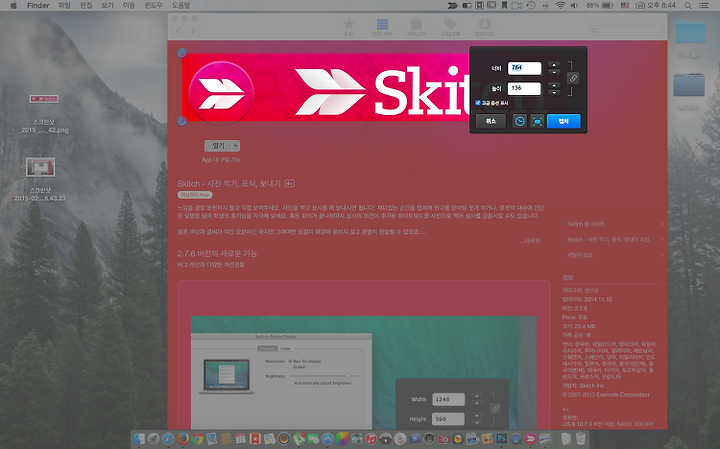
Task: Click the round Skitch app icon
Action: tap(221, 93)
